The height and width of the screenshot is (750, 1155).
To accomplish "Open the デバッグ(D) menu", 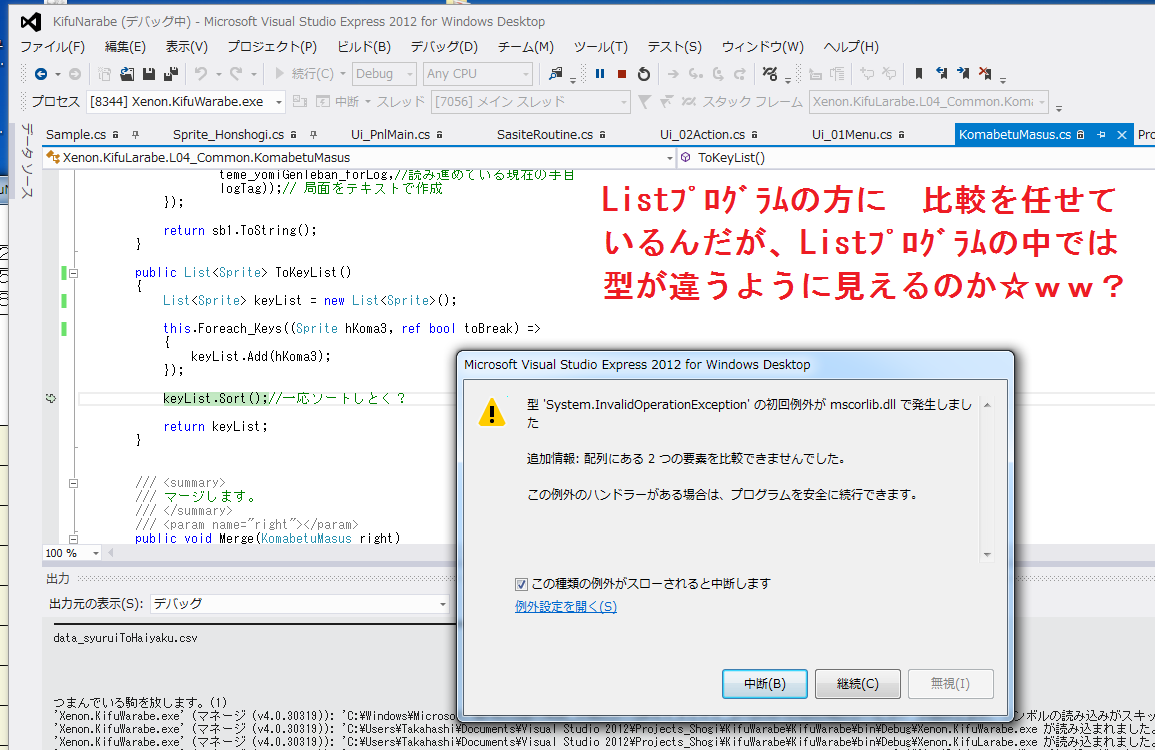I will tap(444, 46).
